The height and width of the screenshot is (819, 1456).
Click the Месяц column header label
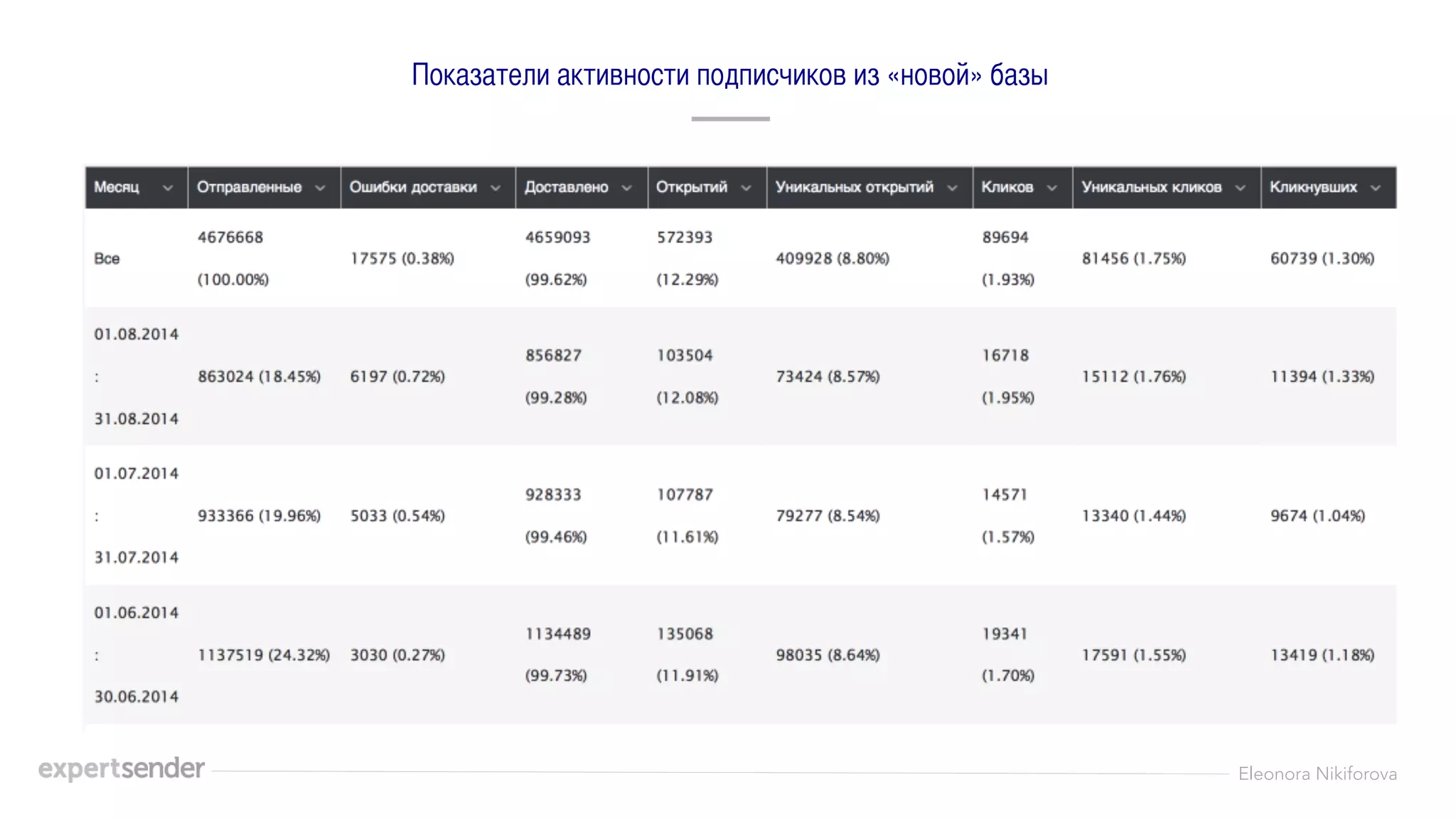tap(117, 188)
